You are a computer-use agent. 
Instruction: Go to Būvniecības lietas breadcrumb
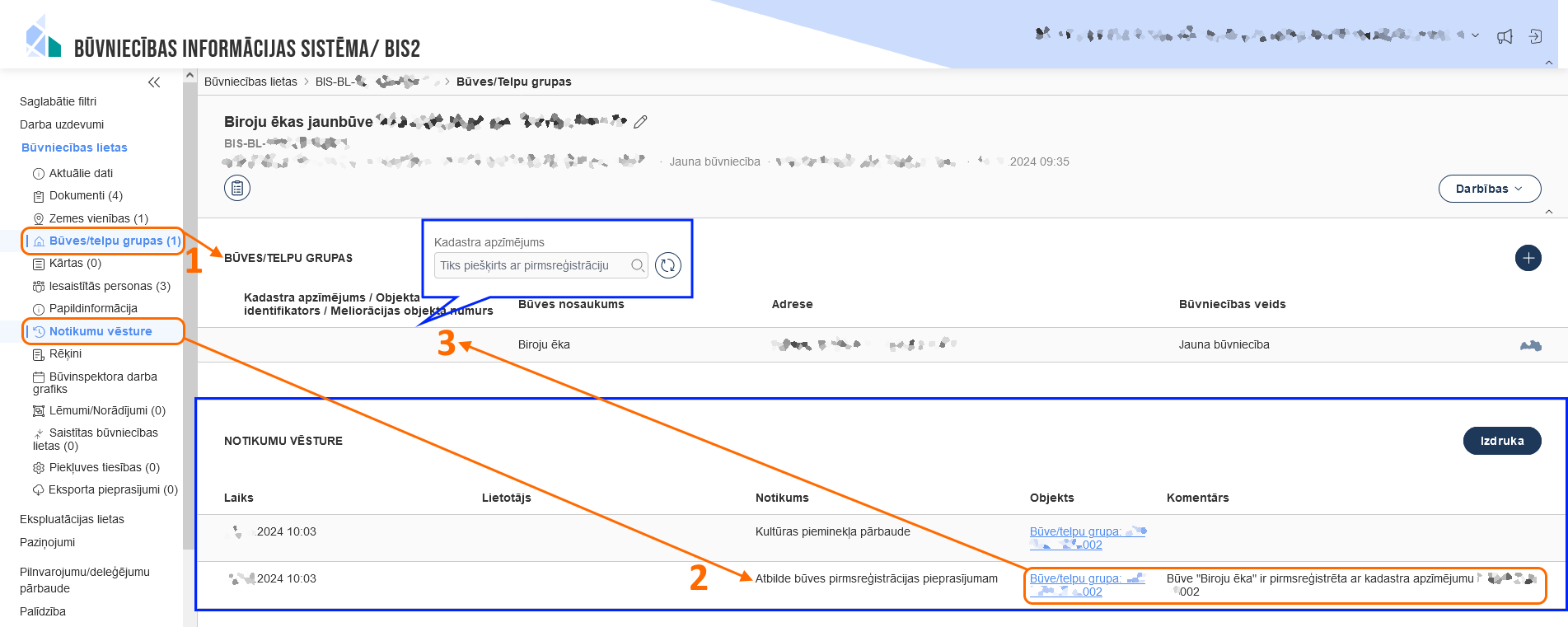coord(250,82)
